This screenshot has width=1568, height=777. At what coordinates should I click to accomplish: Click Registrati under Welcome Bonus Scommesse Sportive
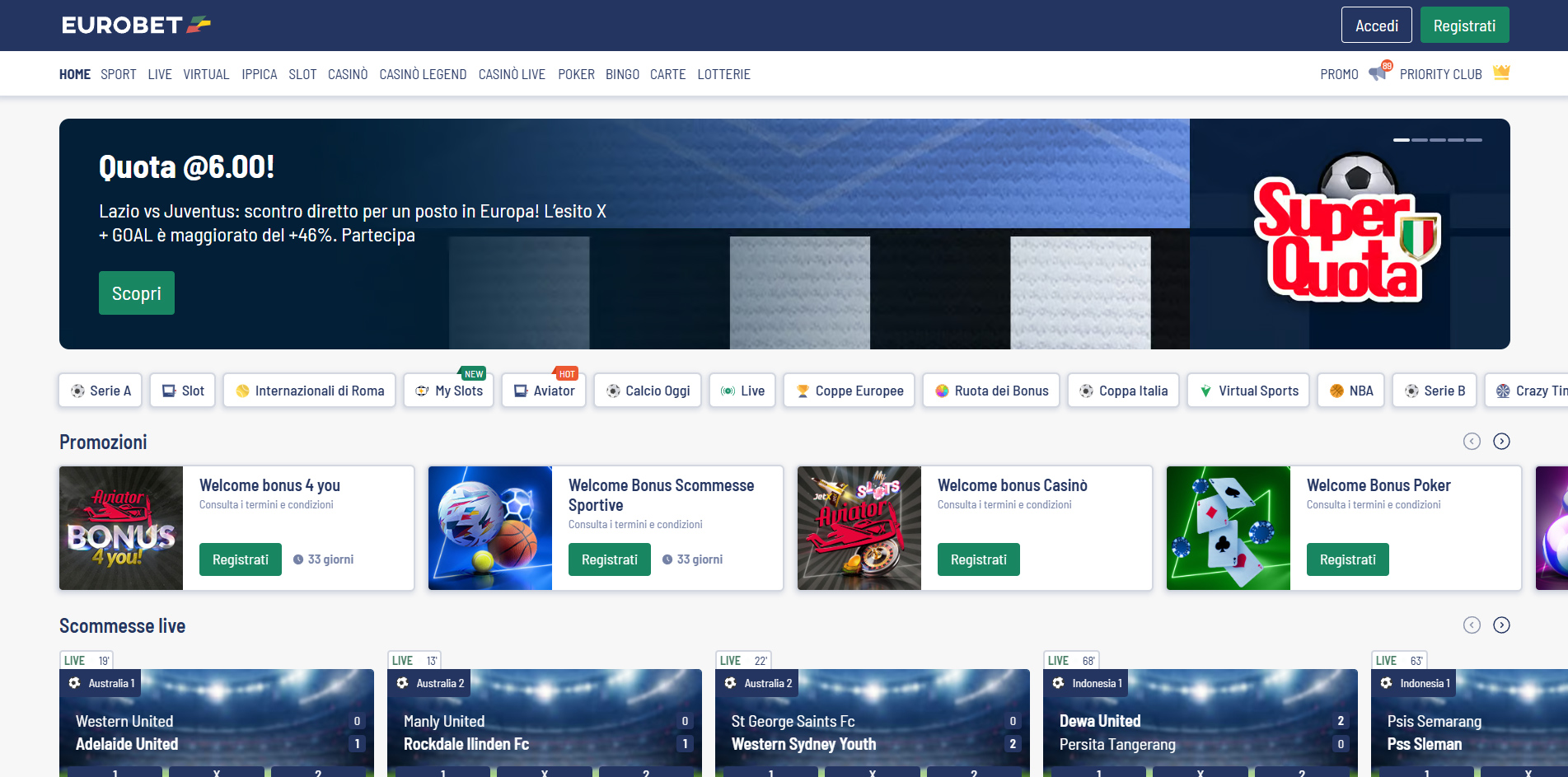(x=610, y=559)
